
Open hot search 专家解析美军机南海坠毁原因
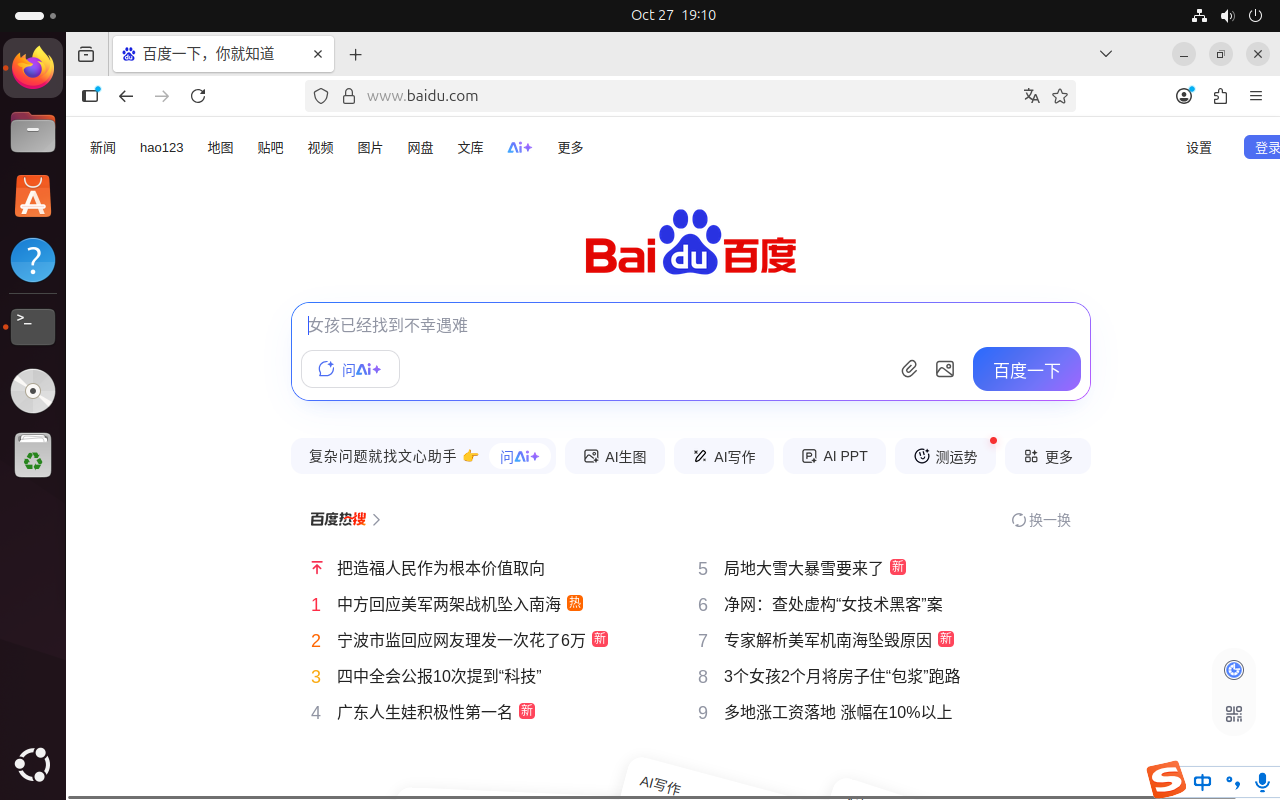pos(828,640)
